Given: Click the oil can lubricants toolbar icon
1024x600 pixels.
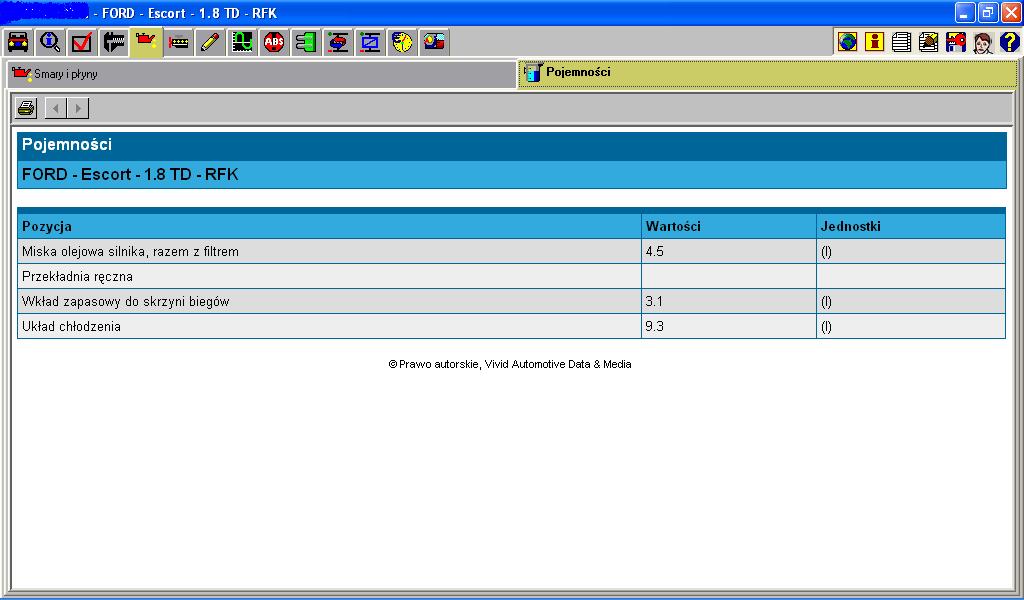Looking at the screenshot, I should coord(146,42).
